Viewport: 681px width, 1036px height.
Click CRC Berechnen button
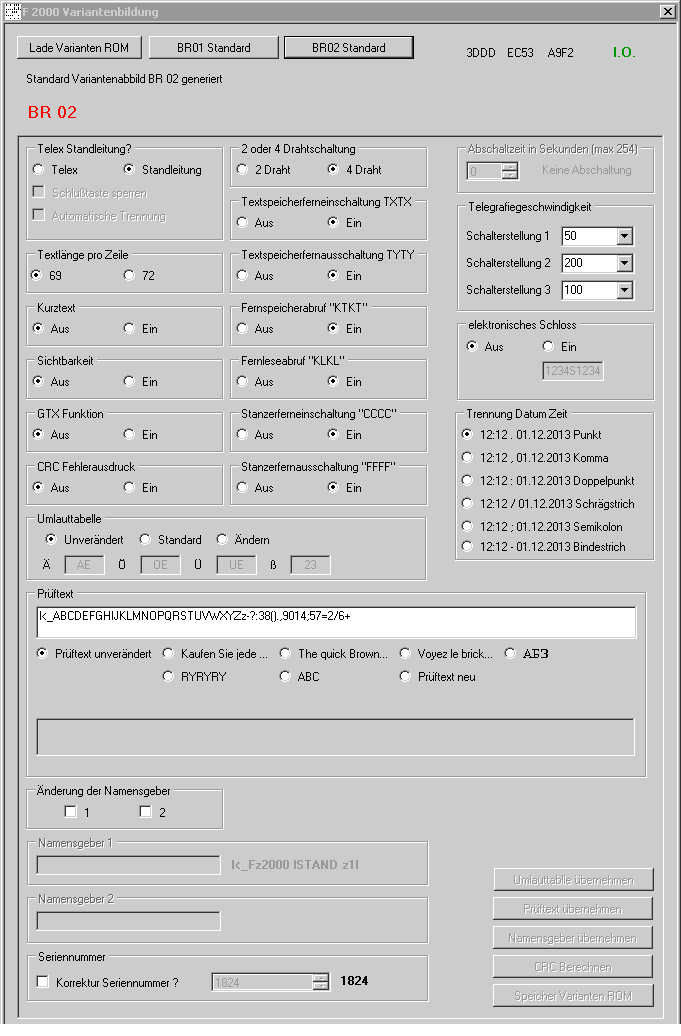pyautogui.click(x=573, y=967)
